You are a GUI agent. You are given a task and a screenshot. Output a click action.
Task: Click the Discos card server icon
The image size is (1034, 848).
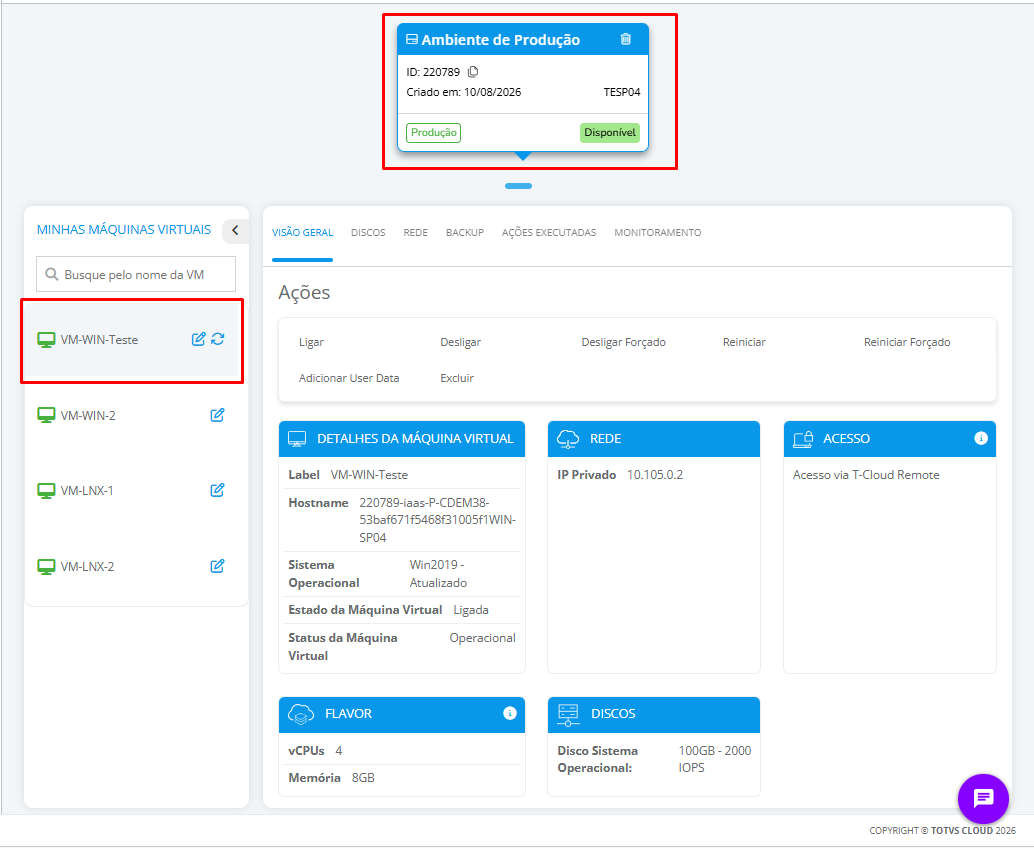(x=568, y=715)
